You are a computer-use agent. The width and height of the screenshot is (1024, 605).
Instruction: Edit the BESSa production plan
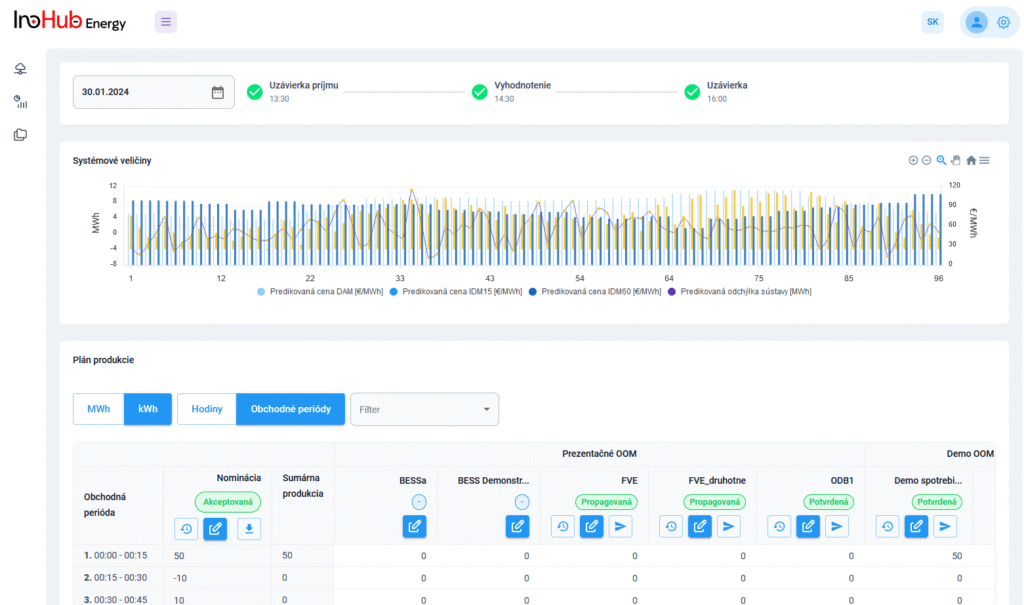(x=415, y=526)
